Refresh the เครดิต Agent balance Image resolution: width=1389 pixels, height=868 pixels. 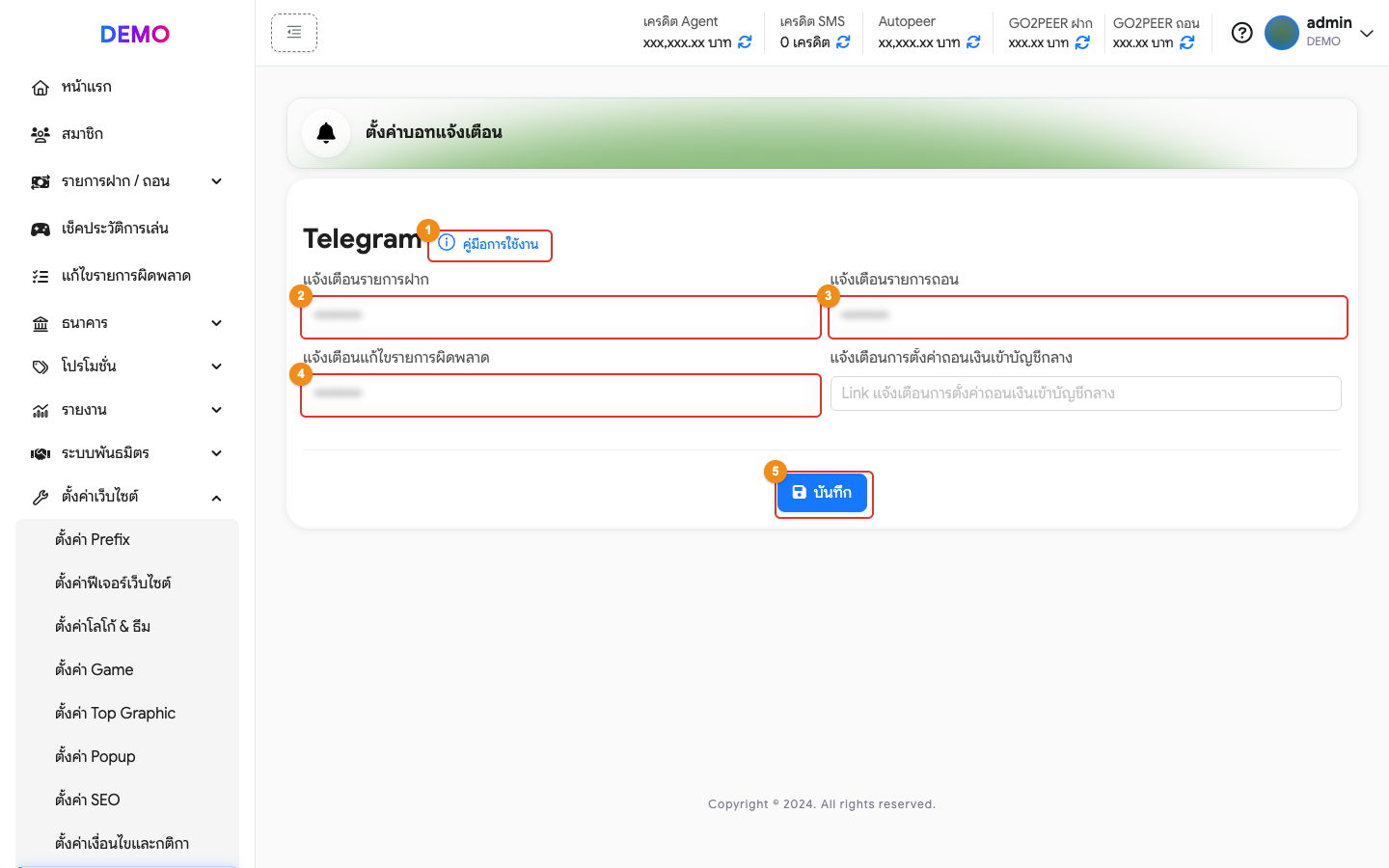pyautogui.click(x=745, y=42)
